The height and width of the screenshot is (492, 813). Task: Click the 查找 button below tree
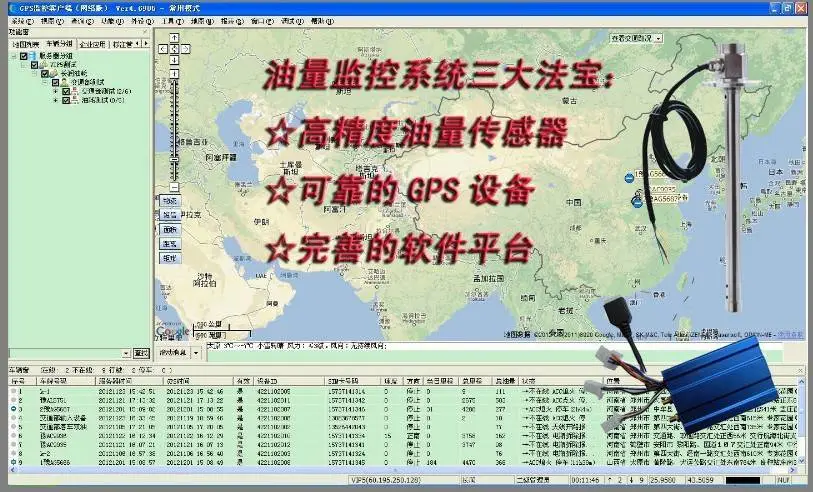(x=141, y=353)
